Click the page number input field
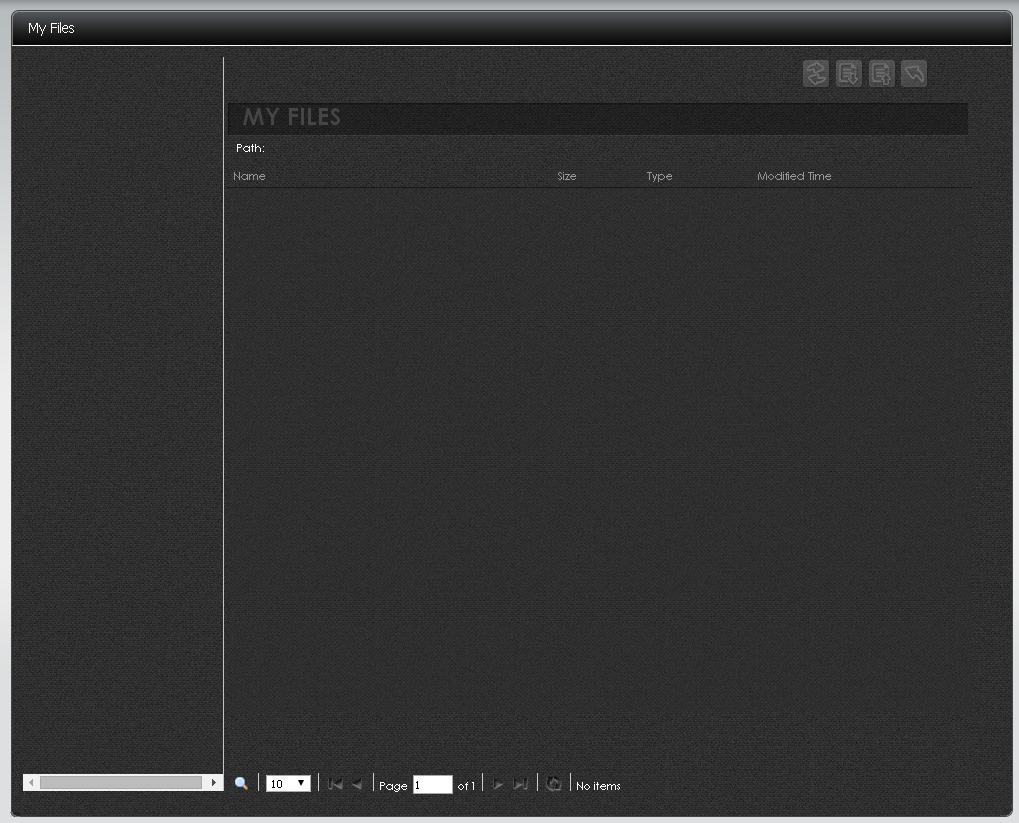1019x823 pixels. point(433,785)
